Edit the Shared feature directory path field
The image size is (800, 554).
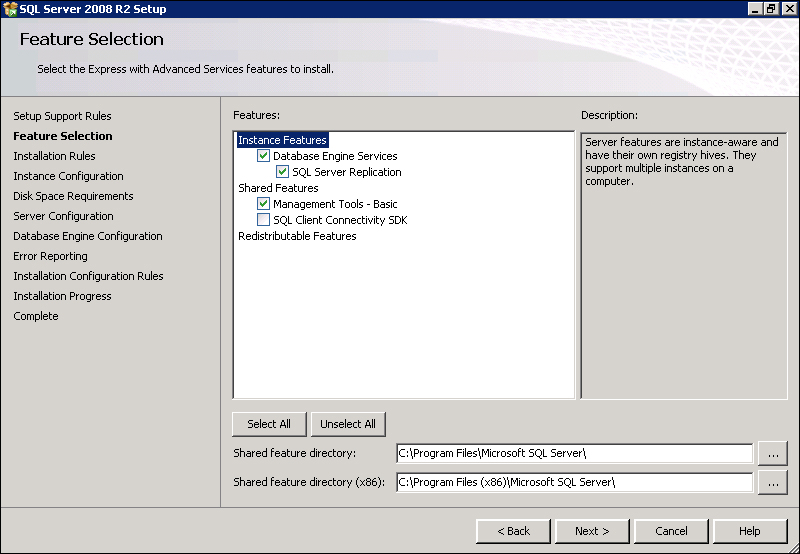574,453
